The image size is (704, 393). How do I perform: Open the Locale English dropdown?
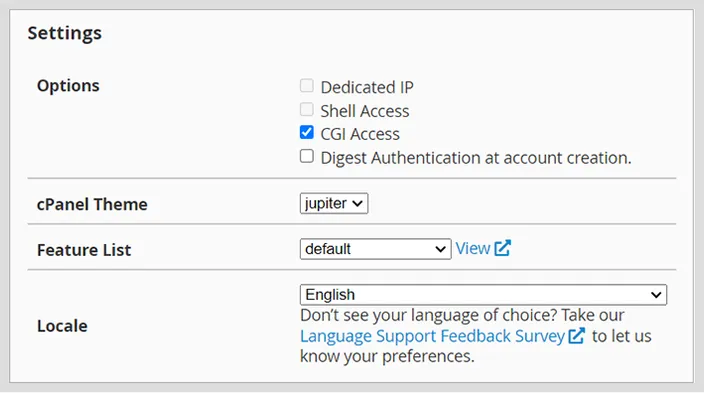click(484, 295)
